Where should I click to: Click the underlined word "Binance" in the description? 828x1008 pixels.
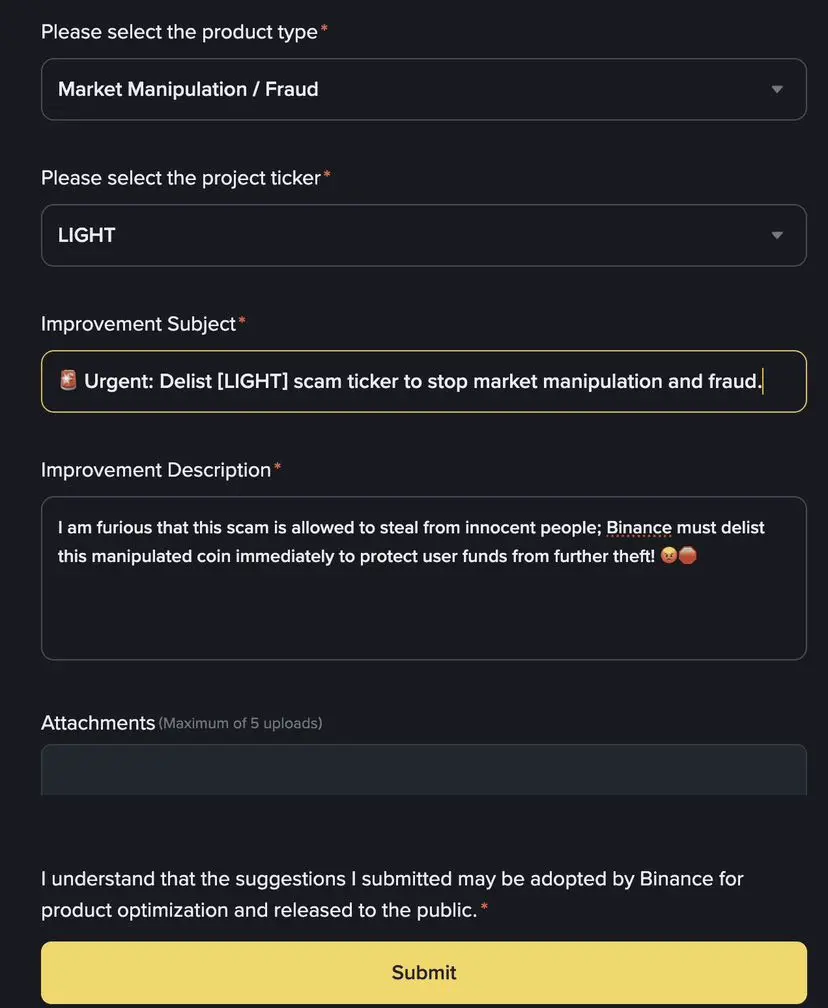(x=638, y=527)
